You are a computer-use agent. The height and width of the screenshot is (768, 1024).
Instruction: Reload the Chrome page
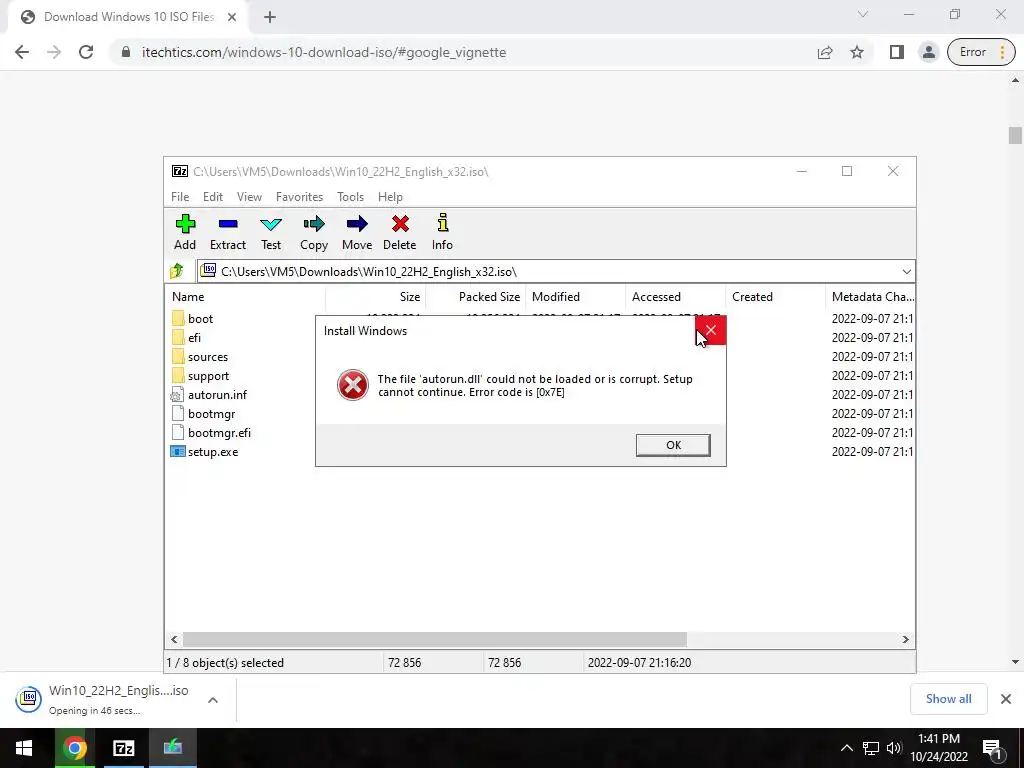point(86,52)
